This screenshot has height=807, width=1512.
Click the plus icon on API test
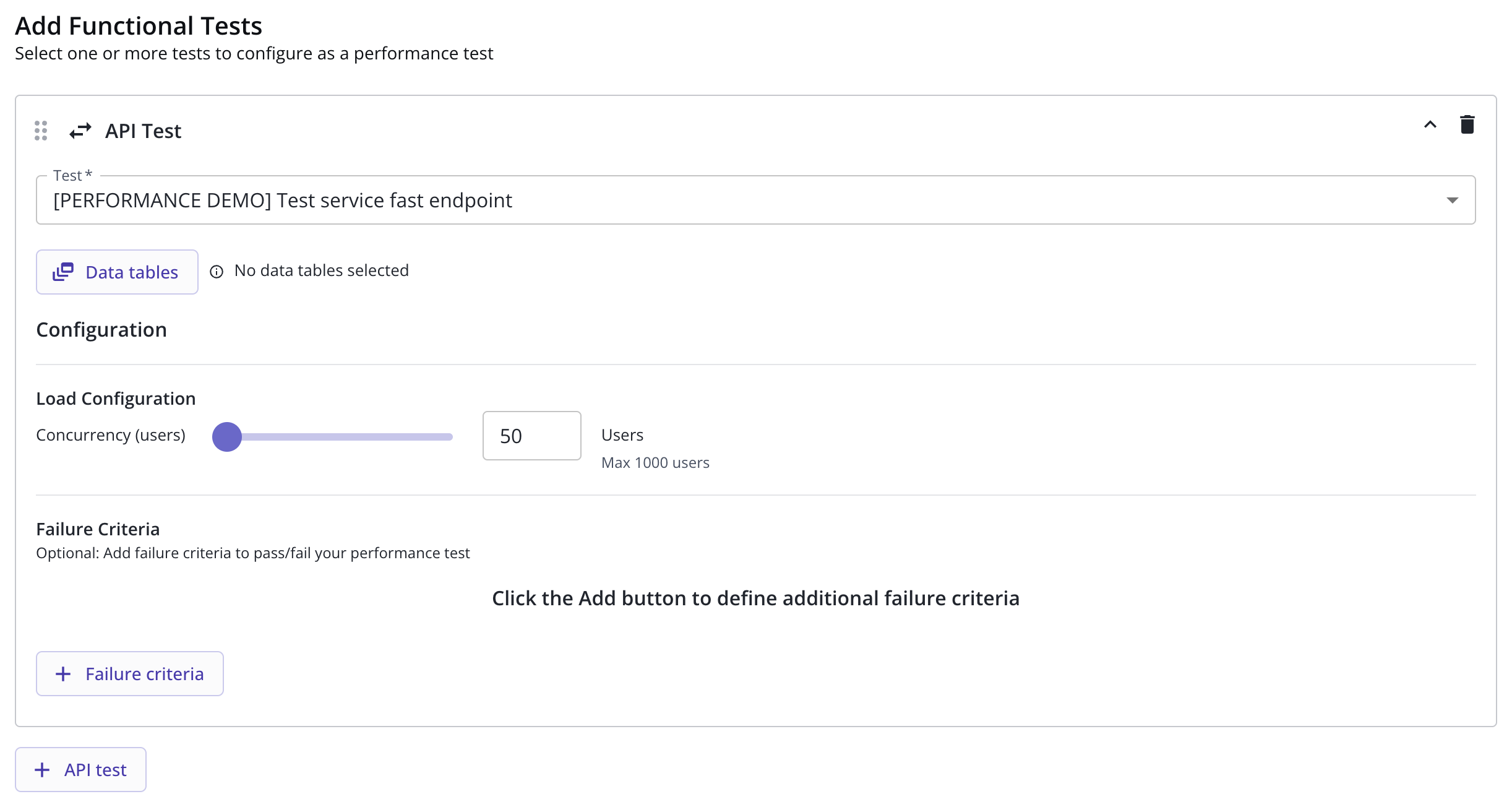(x=42, y=770)
